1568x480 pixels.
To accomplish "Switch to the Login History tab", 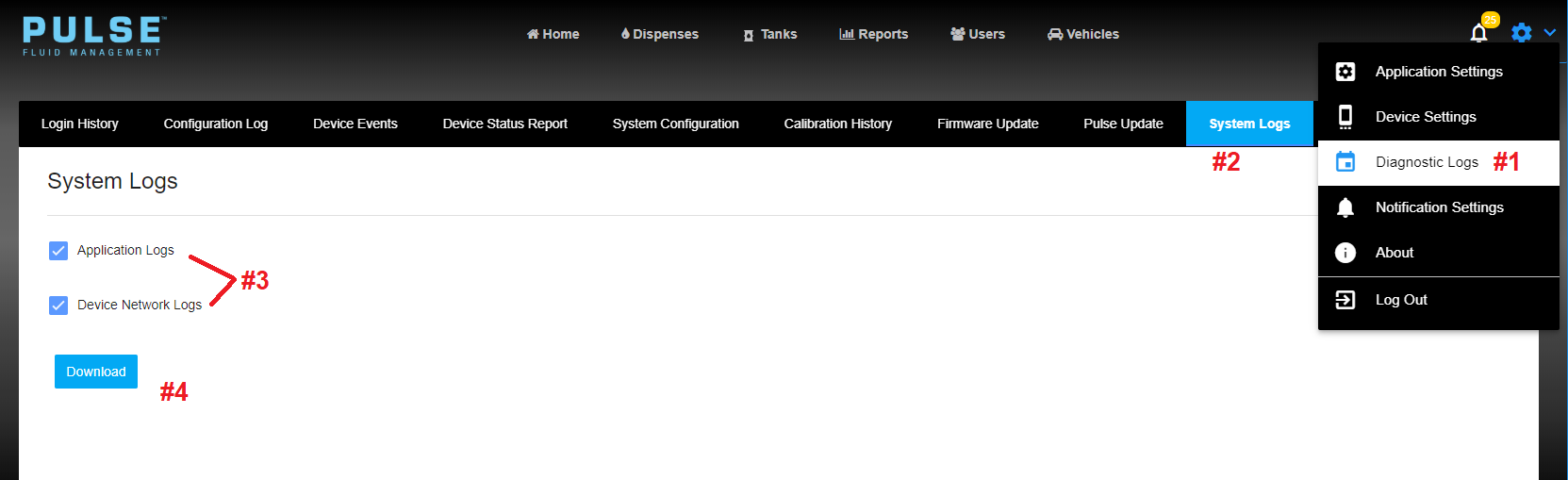I will point(80,124).
